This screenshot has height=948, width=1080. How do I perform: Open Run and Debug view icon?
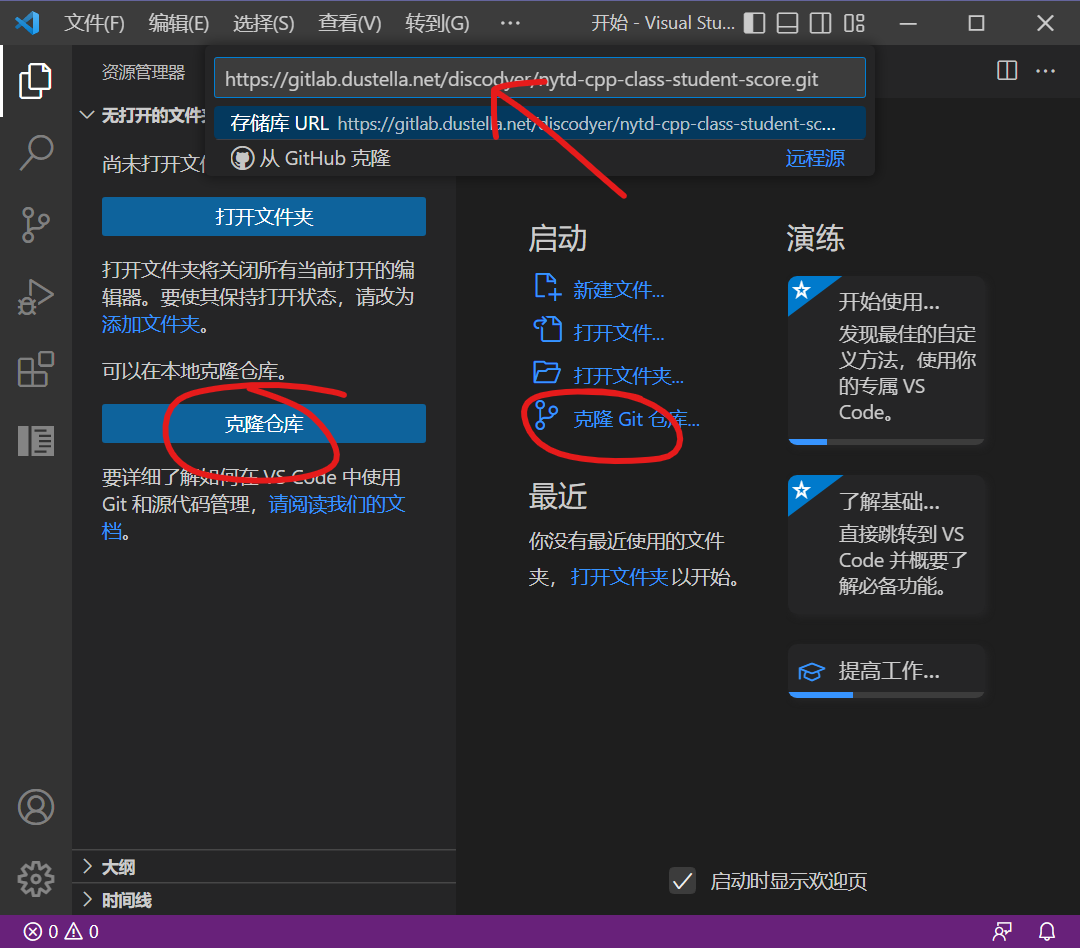point(35,297)
